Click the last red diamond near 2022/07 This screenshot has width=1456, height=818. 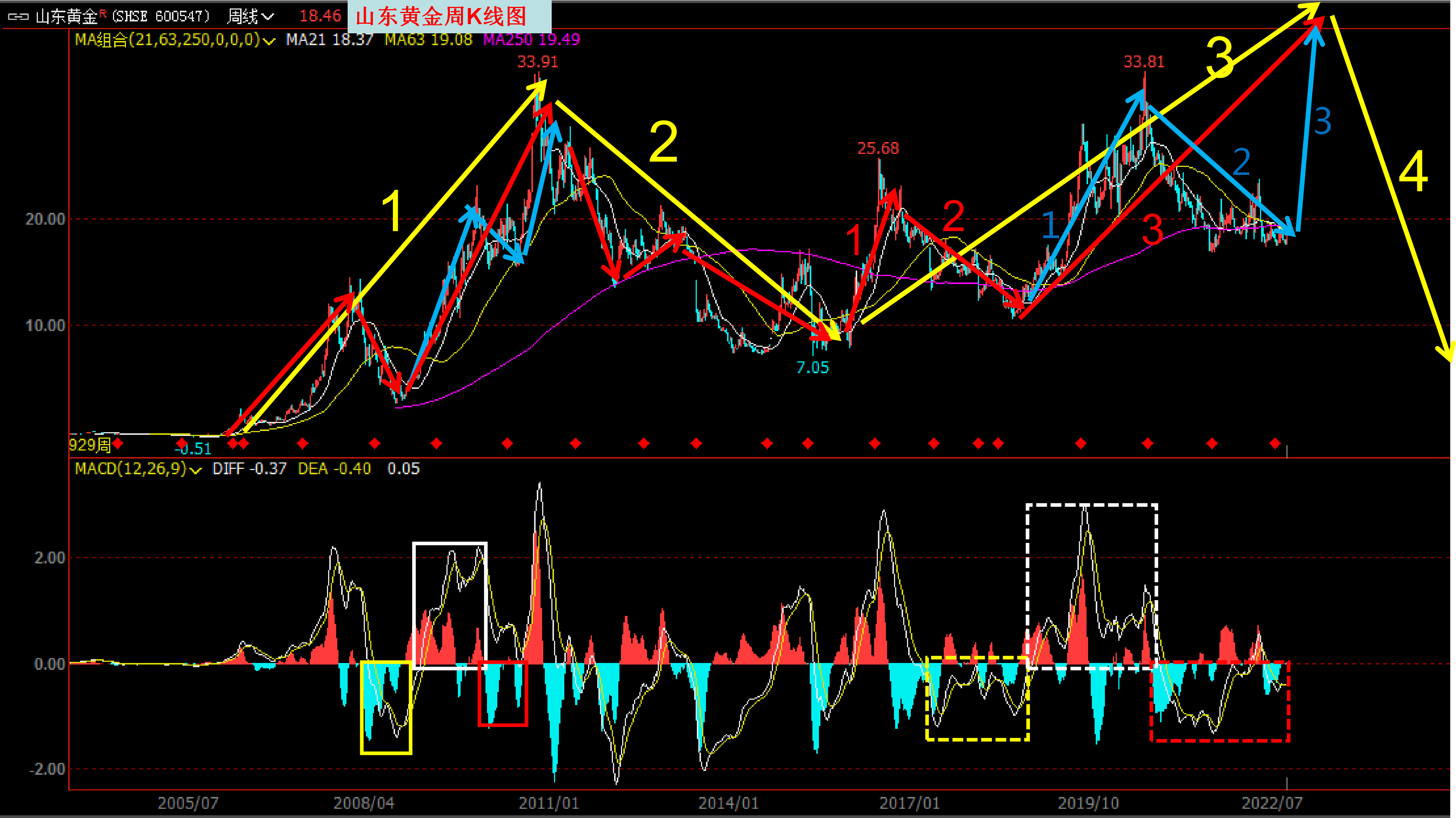tap(1275, 444)
